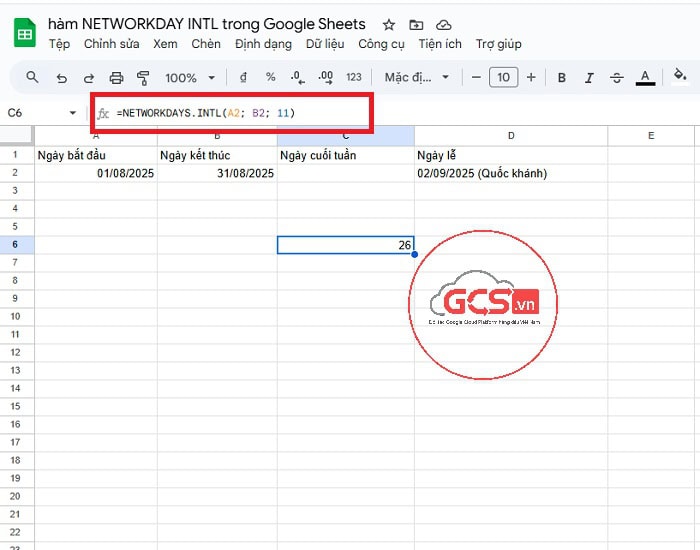Click the redo arrow icon
The height and width of the screenshot is (550, 700).
[89, 77]
